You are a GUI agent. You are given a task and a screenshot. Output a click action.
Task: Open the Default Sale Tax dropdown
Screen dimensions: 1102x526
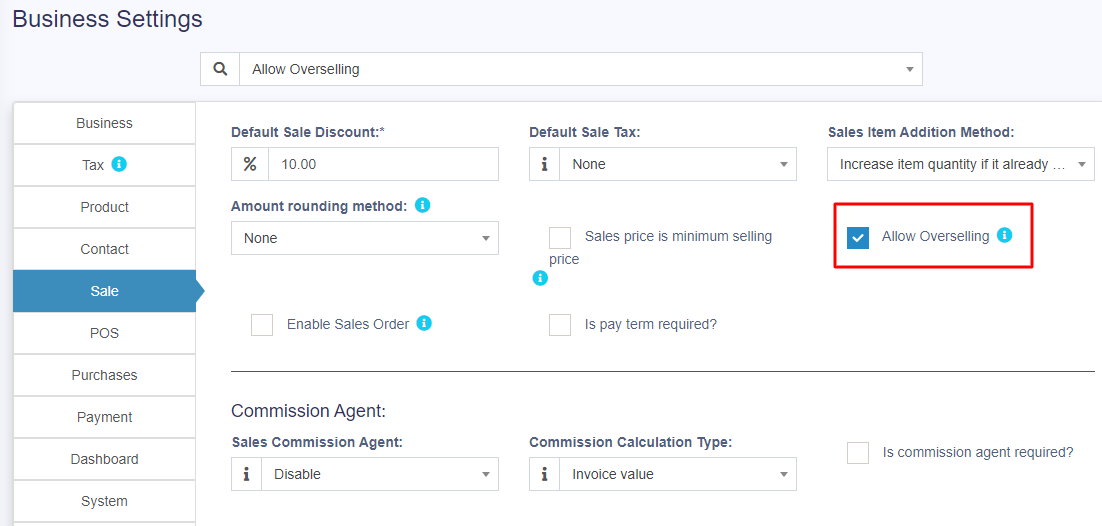676,164
